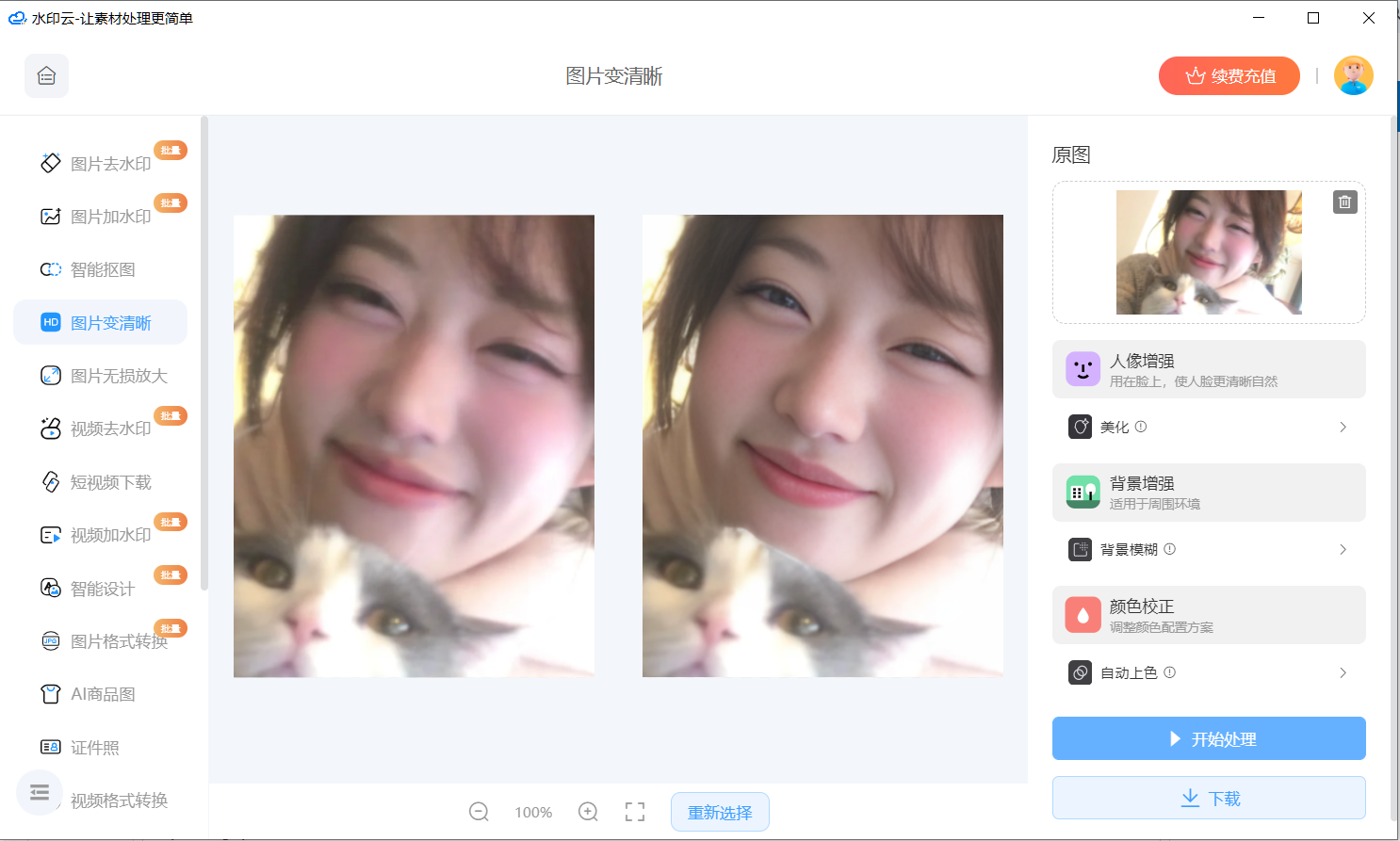This screenshot has height=841, width=1400.
Task: Click the 下载 download button
Action: tap(1209, 798)
